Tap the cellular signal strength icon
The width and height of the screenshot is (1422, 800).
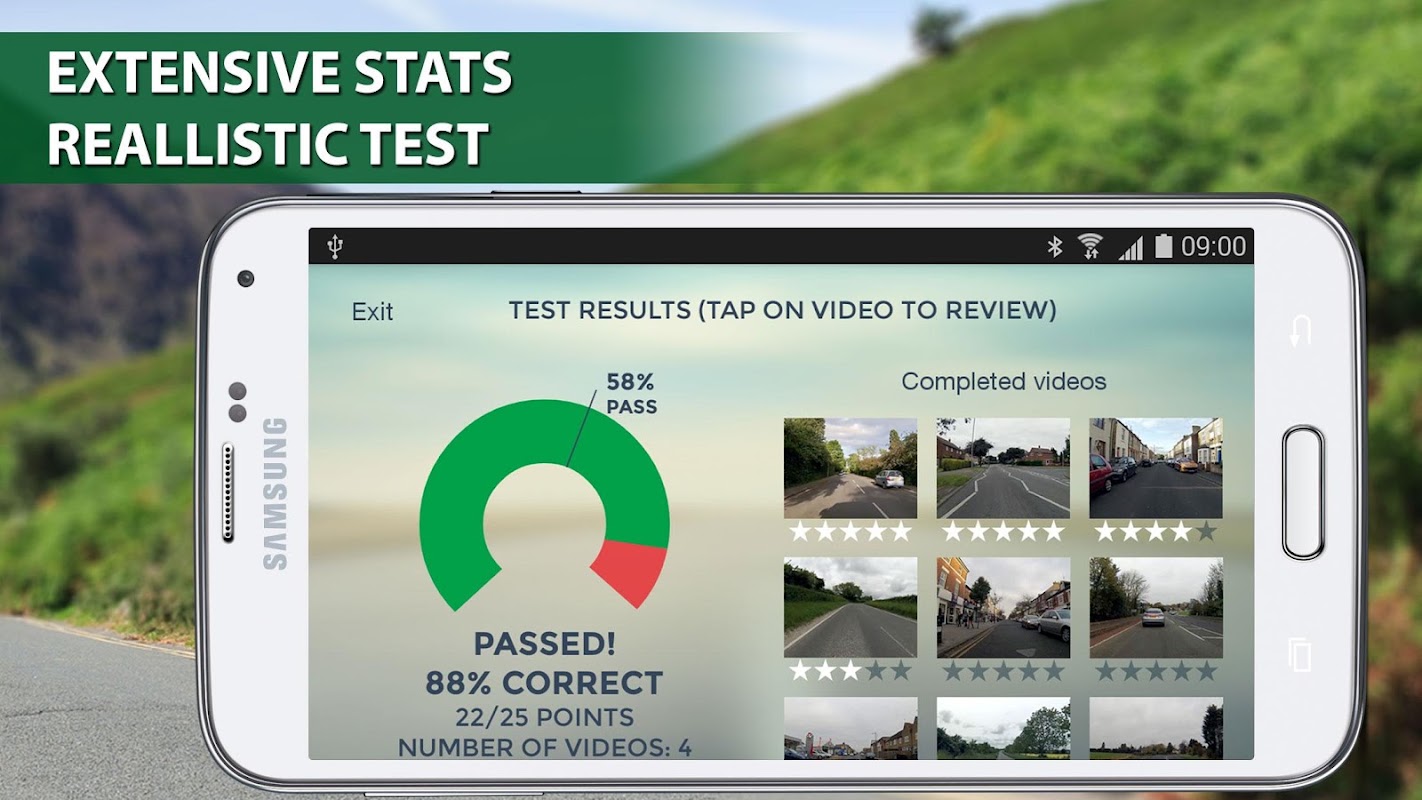[1131, 247]
